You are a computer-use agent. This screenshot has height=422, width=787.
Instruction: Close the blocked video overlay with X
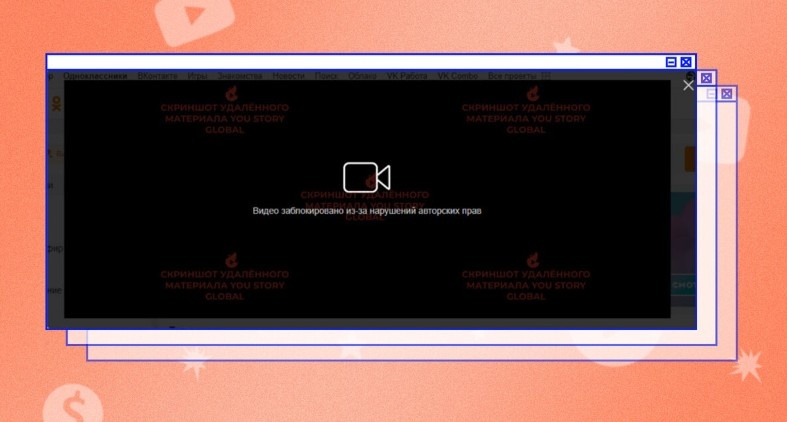click(x=688, y=85)
